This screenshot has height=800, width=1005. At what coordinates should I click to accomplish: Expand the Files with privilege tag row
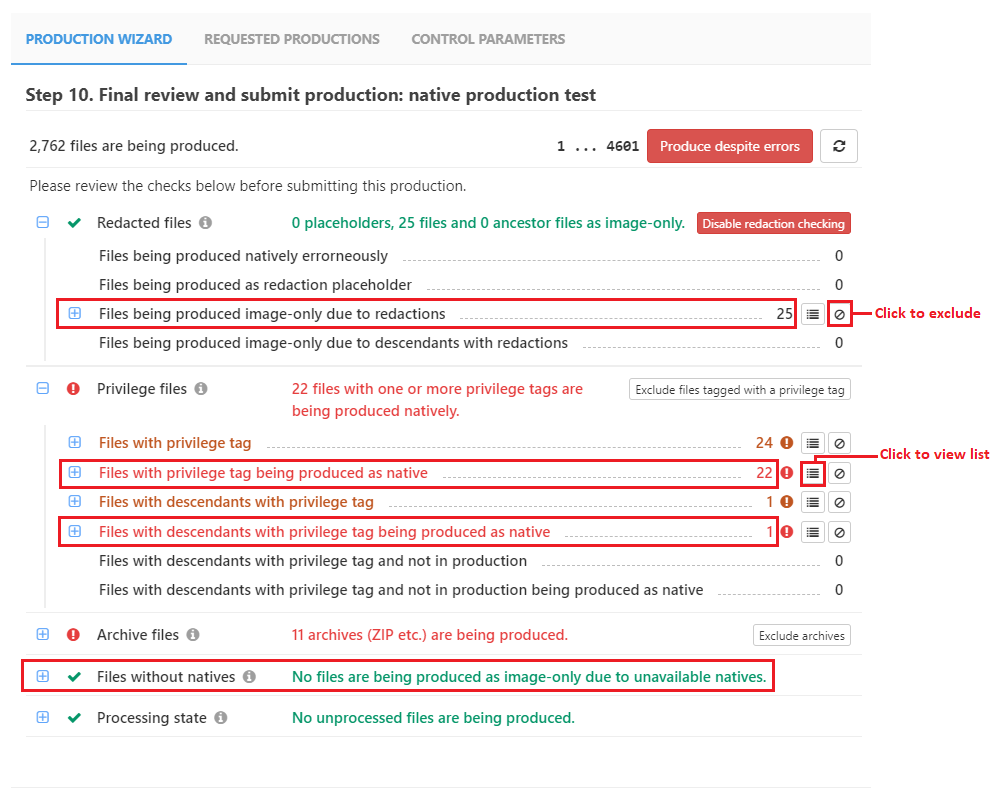(x=75, y=443)
